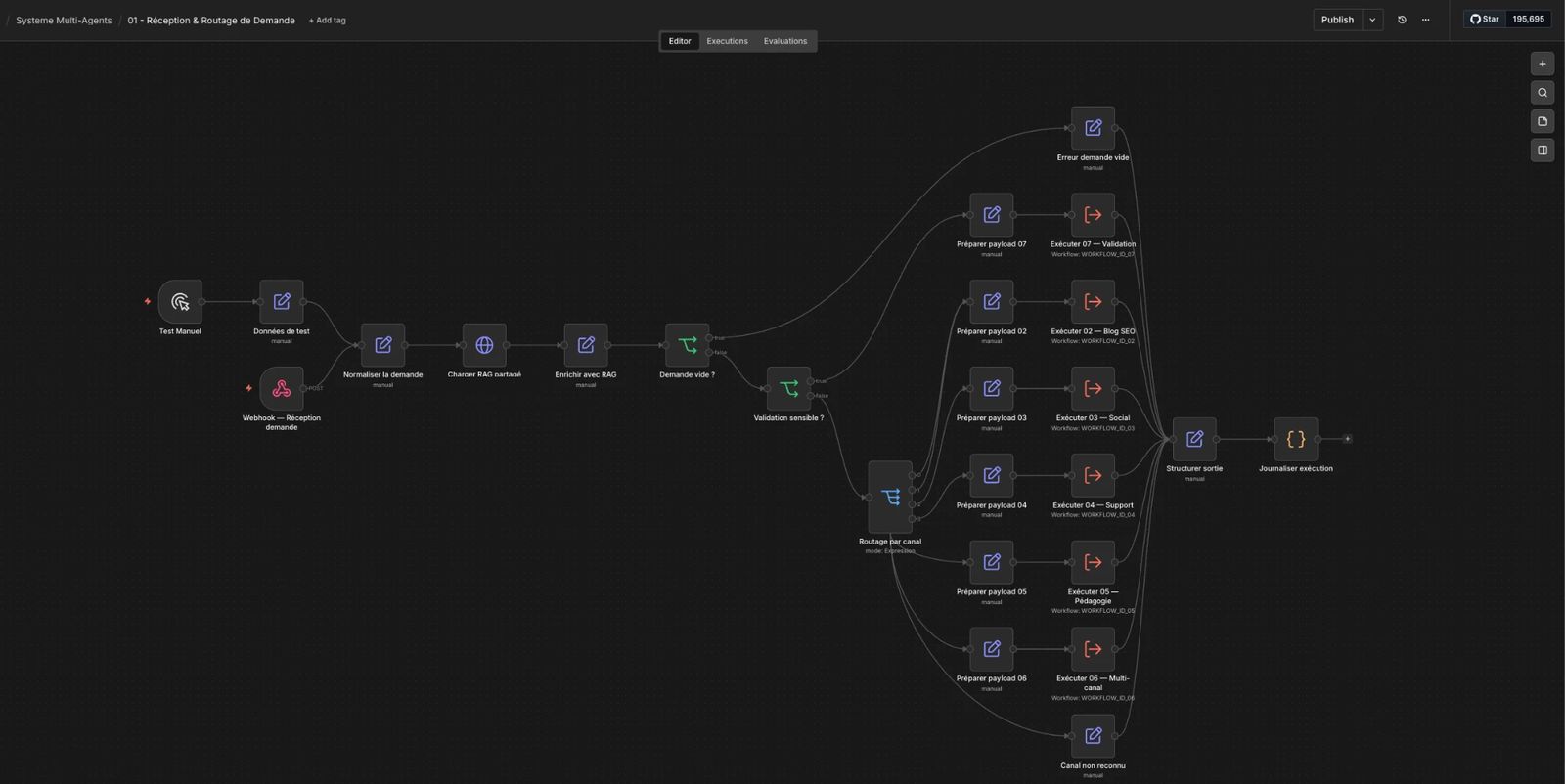The width and height of the screenshot is (1565, 784).
Task: Select the Erreur demande vide node
Action: [x=1094, y=128]
